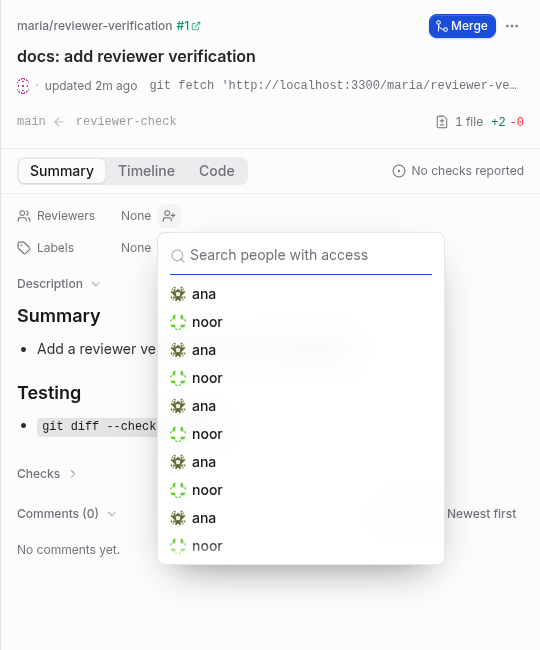Click the git fetch command text

point(333,85)
